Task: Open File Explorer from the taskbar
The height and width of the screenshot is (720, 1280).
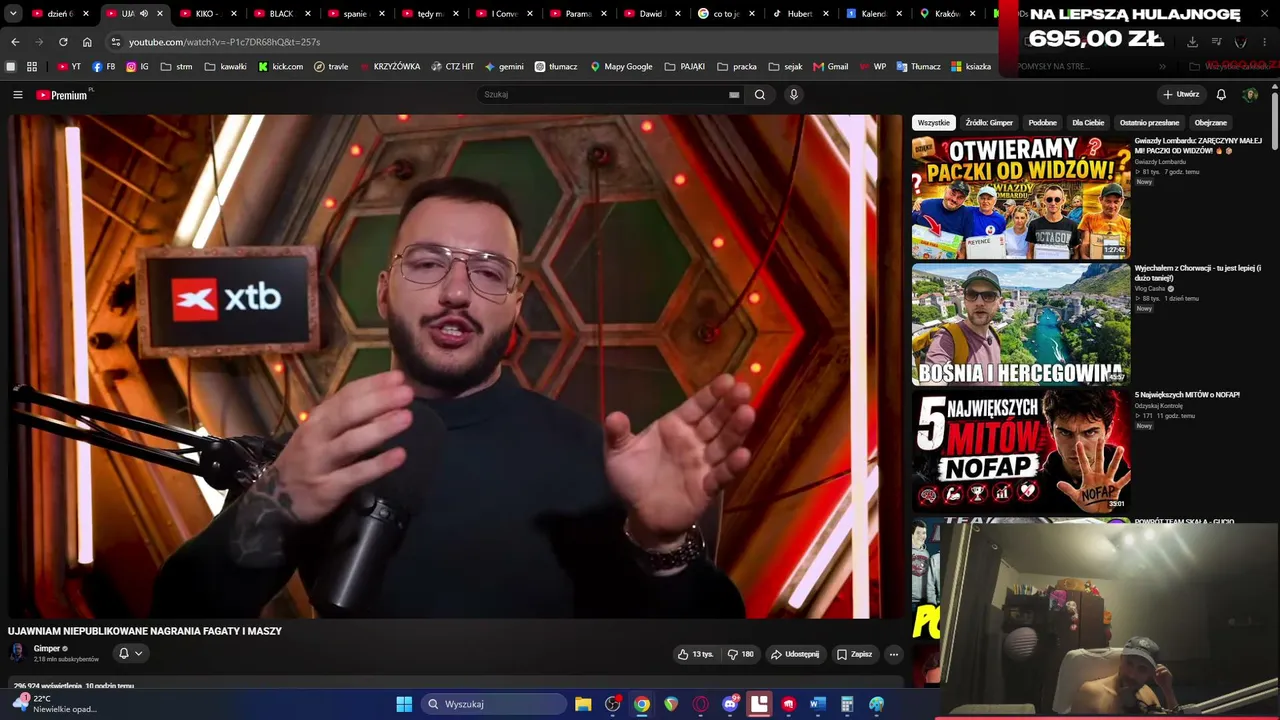Action: [x=583, y=704]
